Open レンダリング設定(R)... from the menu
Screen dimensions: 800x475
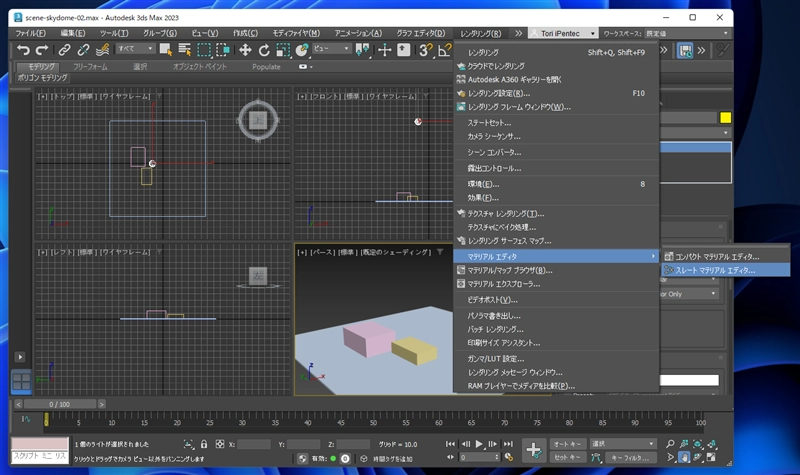pyautogui.click(x=556, y=93)
